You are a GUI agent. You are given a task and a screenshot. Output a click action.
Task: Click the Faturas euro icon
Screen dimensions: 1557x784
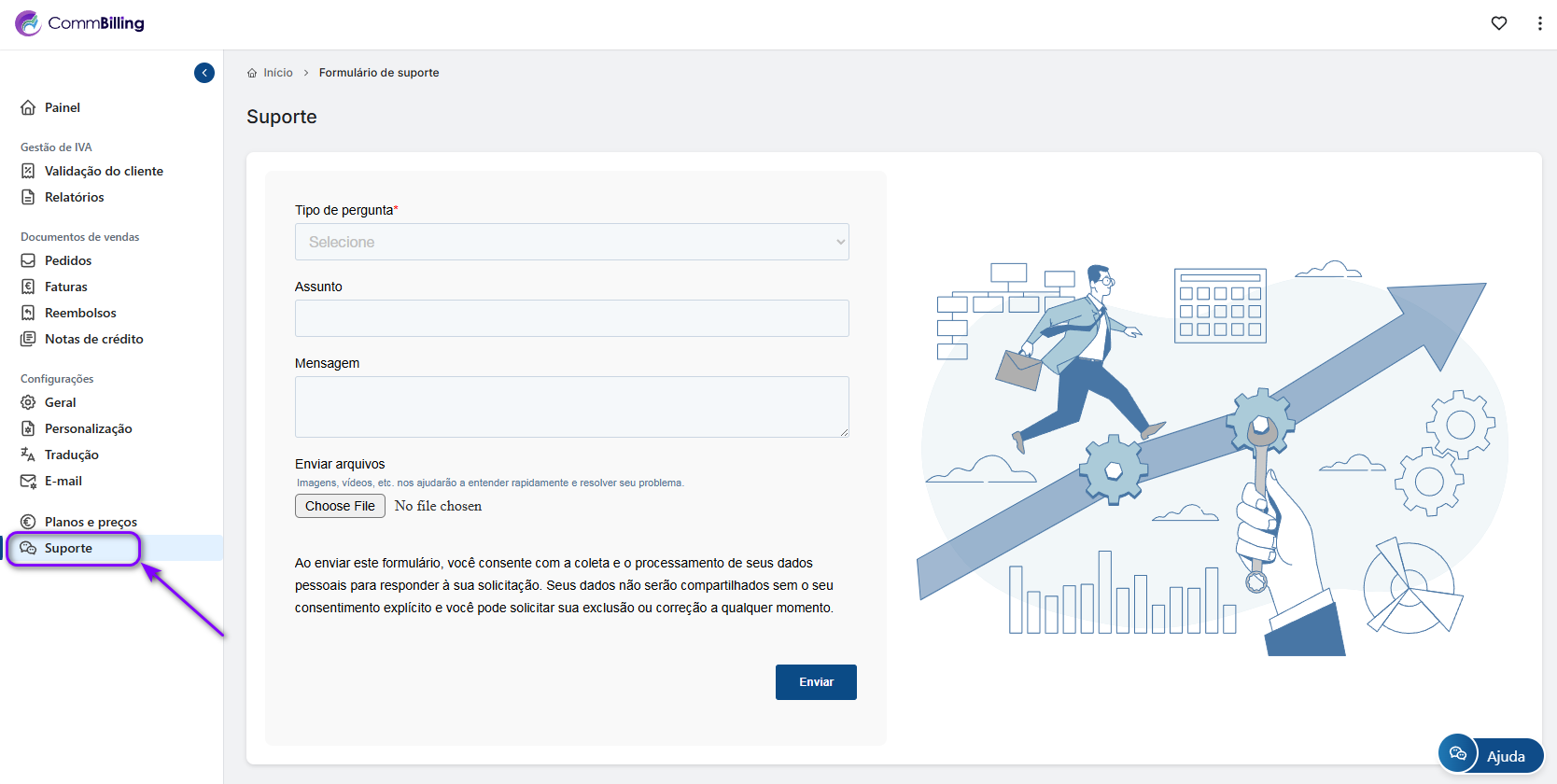pos(28,287)
